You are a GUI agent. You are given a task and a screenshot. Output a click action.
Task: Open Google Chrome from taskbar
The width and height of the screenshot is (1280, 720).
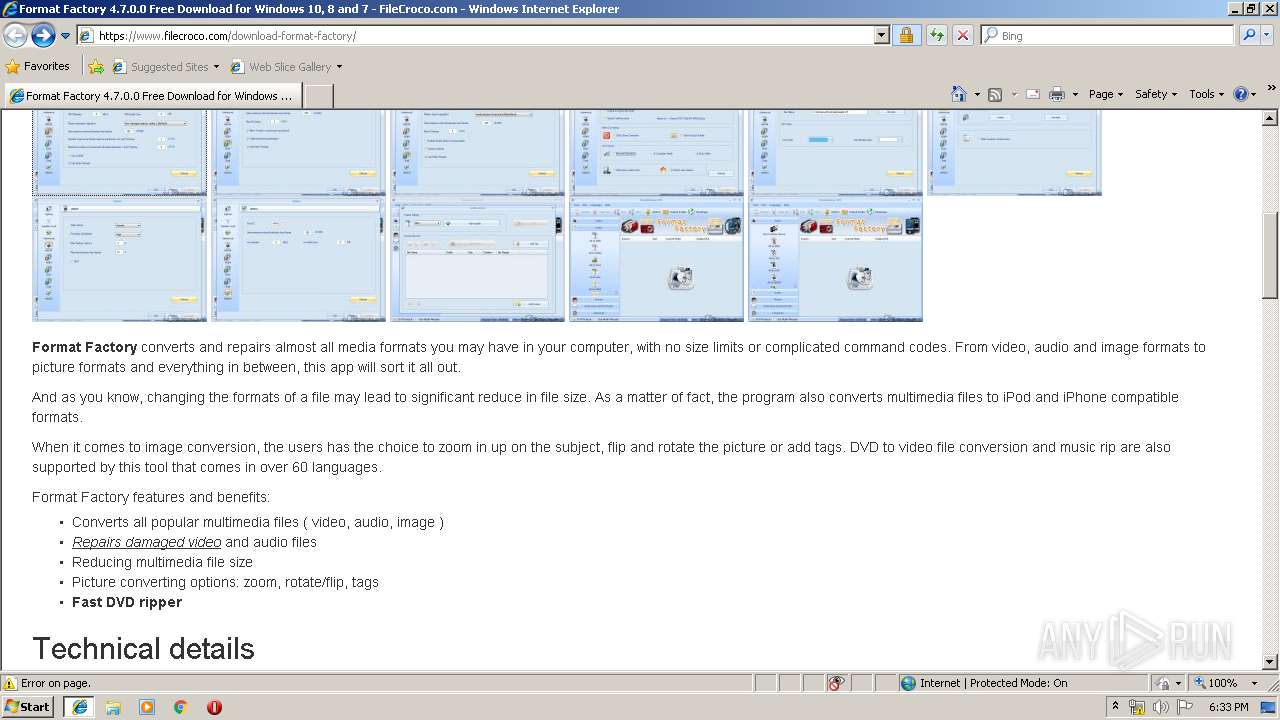(x=181, y=707)
